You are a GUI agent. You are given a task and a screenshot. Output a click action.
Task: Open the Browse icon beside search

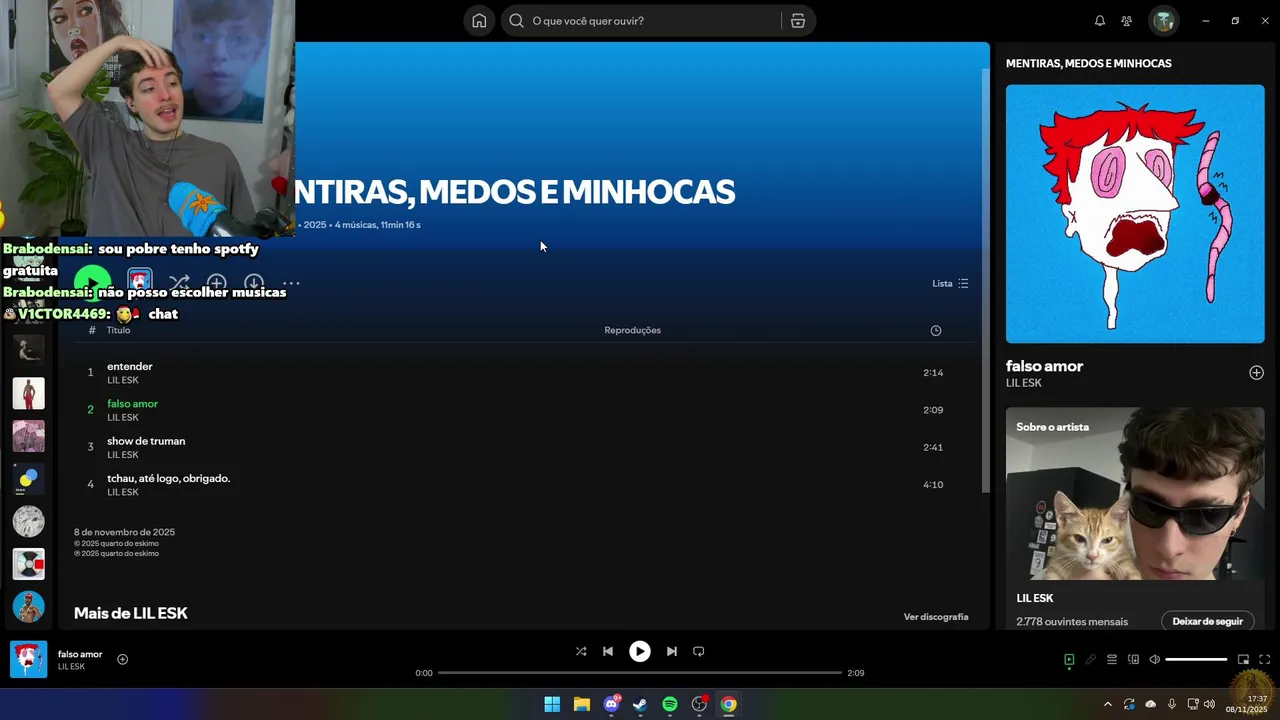coord(798,21)
